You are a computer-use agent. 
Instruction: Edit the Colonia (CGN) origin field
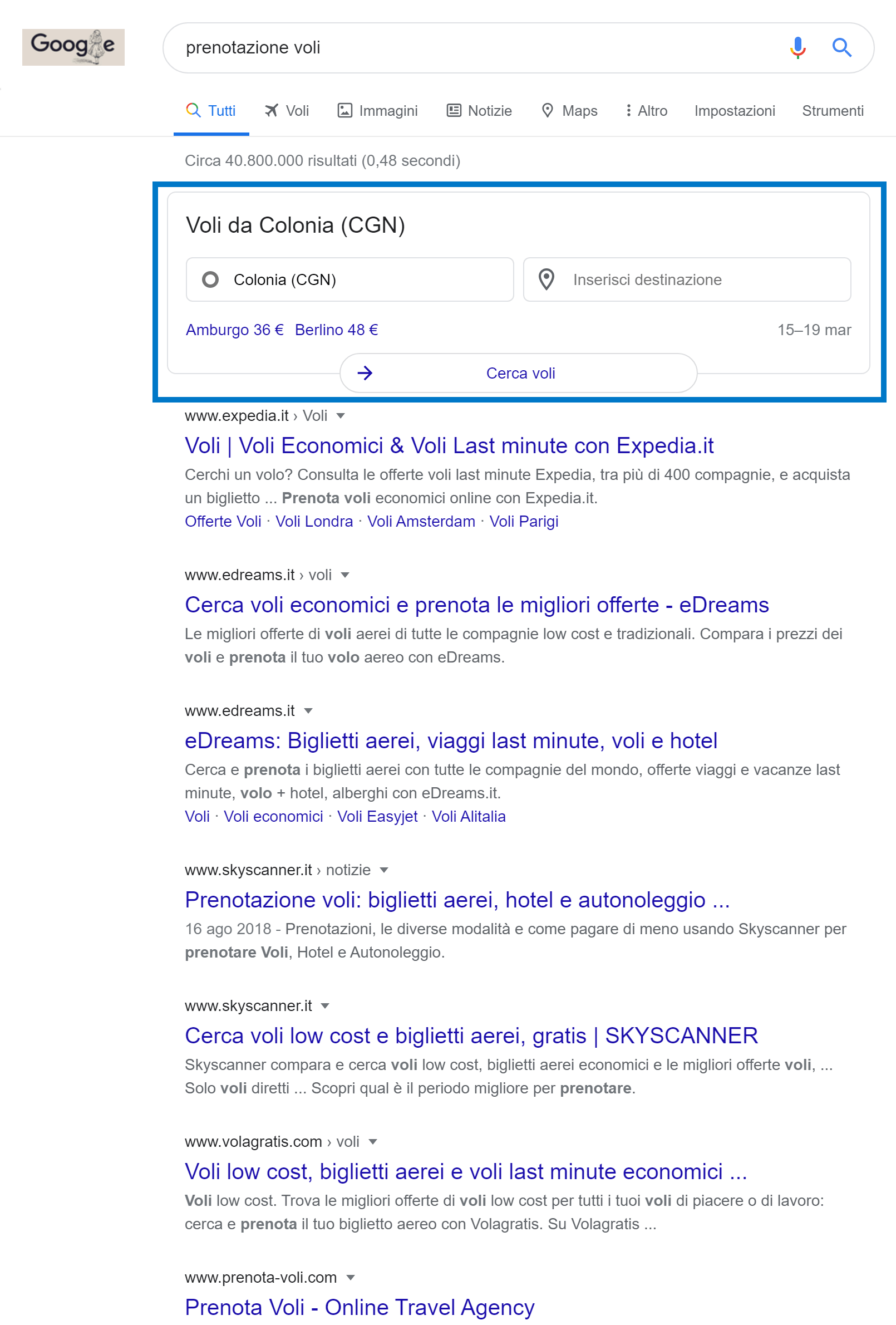pyautogui.click(x=350, y=279)
